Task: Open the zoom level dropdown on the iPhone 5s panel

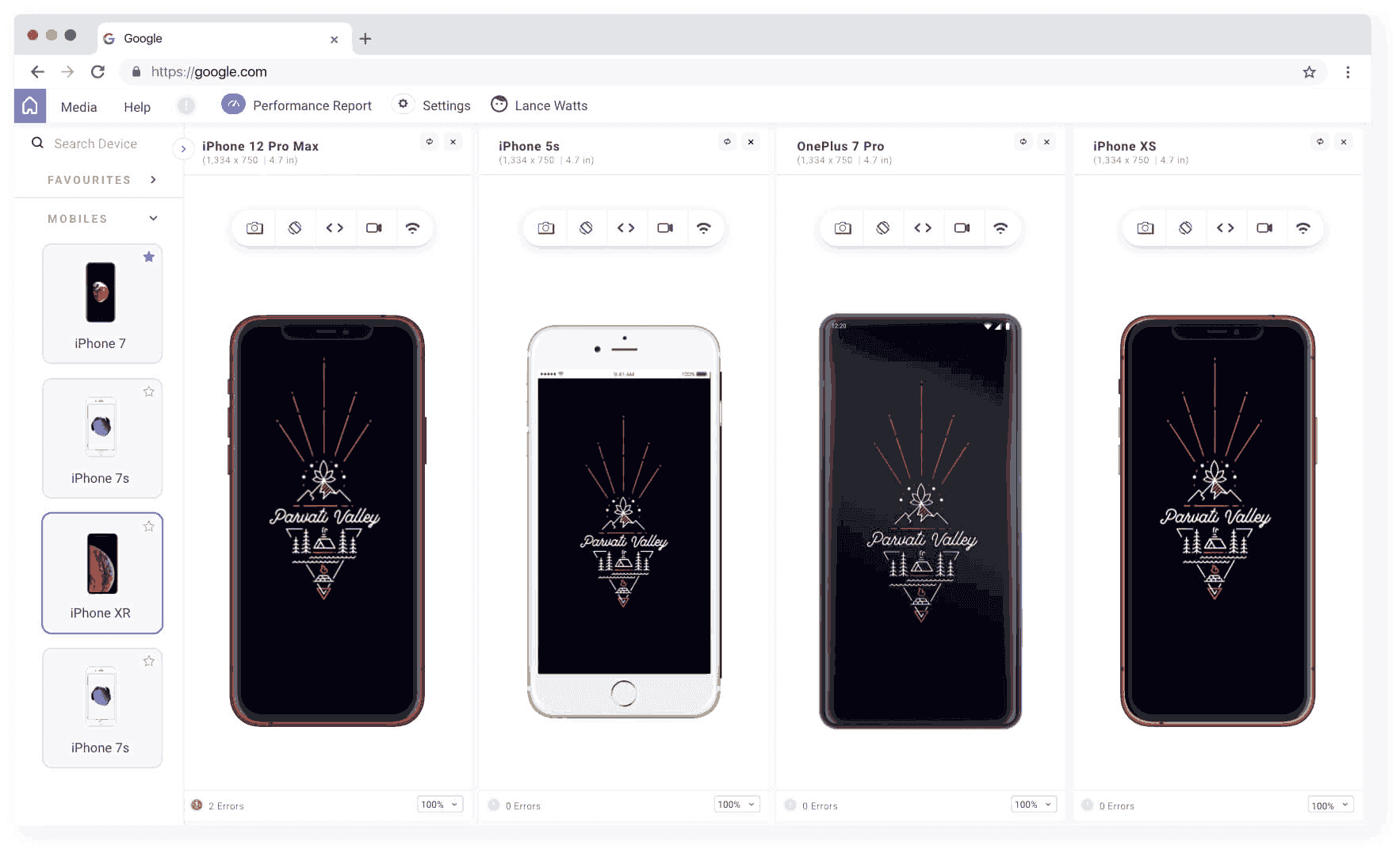Action: [x=736, y=804]
